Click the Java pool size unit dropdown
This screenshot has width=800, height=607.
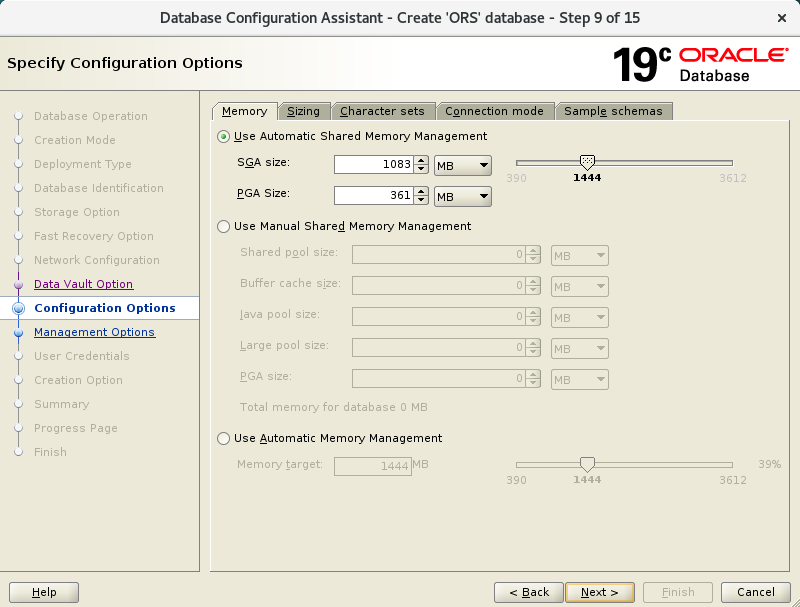point(580,318)
